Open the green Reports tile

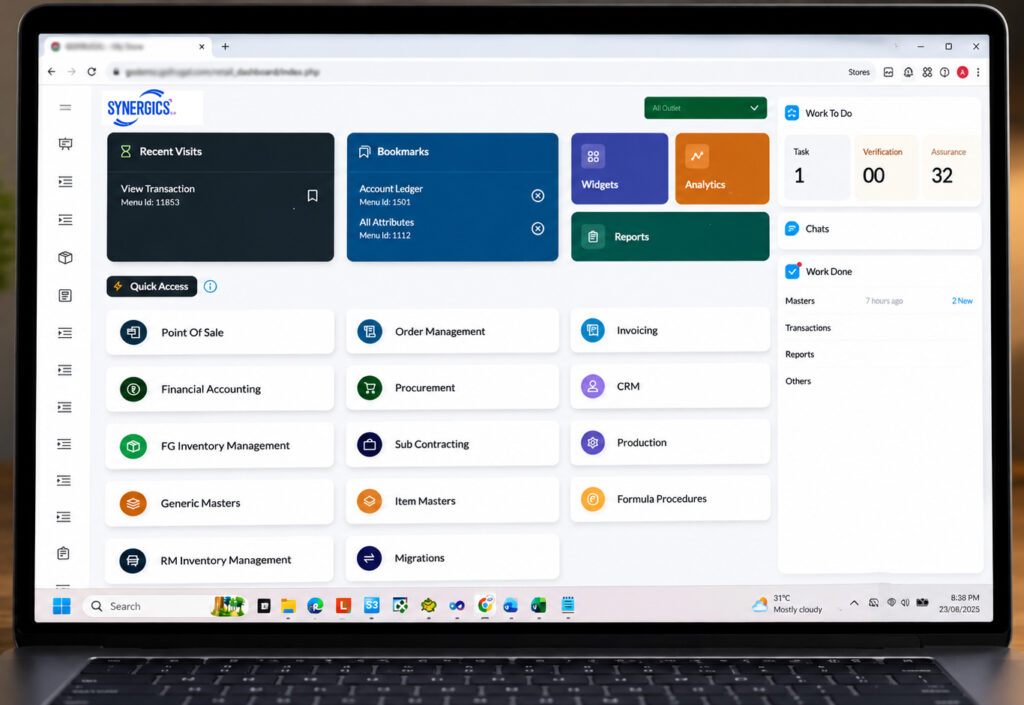(x=670, y=236)
